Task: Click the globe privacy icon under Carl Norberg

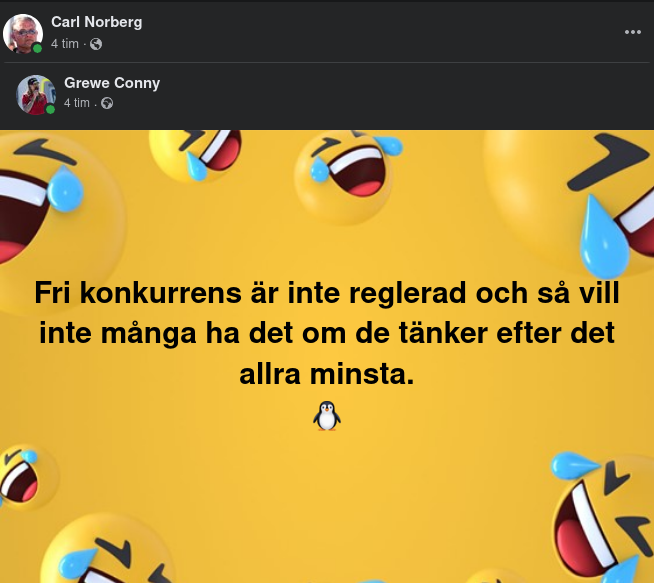Action: click(96, 44)
